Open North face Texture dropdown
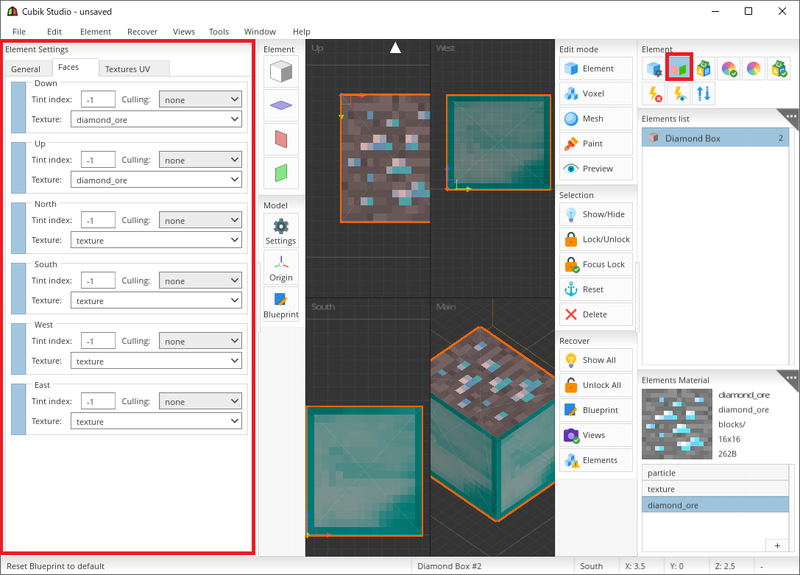Viewport: 800px width, 575px height. click(x=156, y=240)
